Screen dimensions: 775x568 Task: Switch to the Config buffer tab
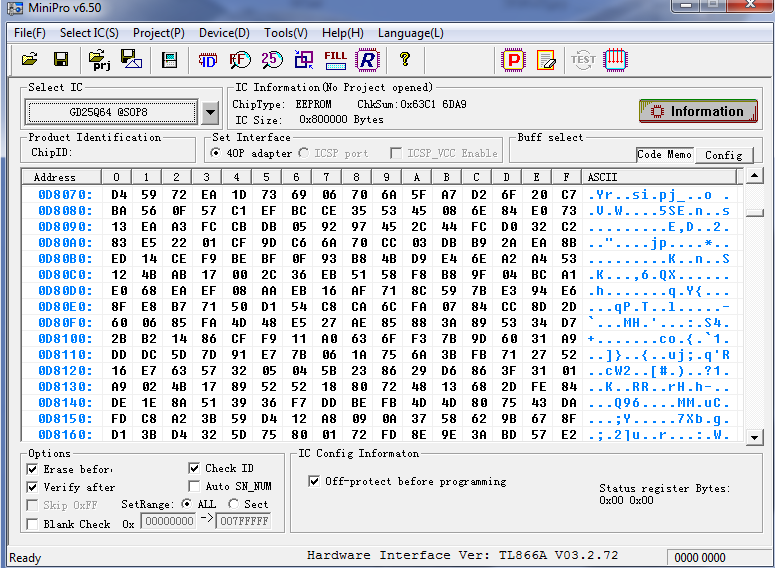tap(723, 155)
